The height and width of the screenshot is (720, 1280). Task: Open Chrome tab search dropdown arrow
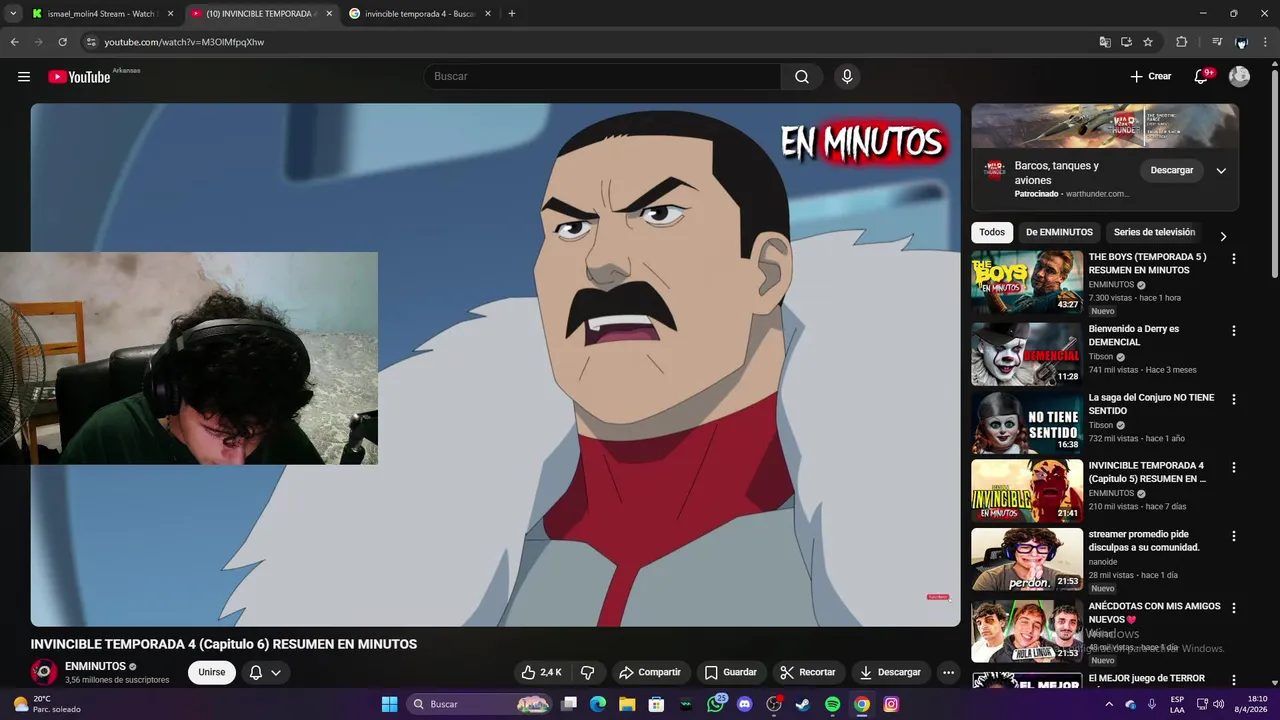pyautogui.click(x=13, y=14)
